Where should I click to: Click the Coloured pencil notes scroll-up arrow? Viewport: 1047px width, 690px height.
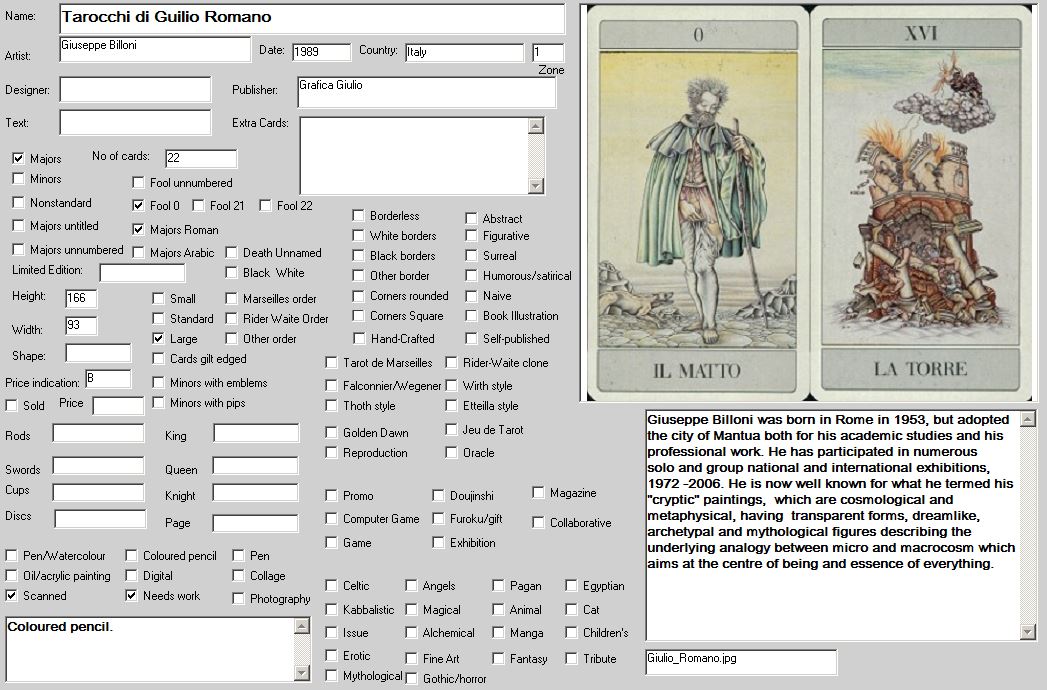[x=303, y=626]
